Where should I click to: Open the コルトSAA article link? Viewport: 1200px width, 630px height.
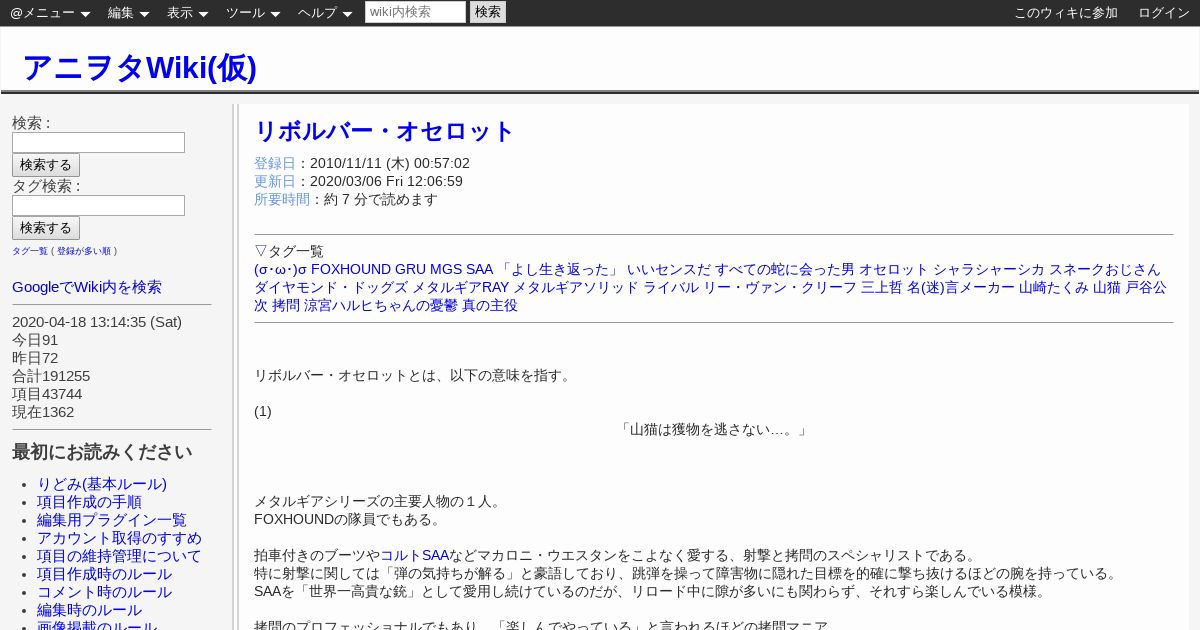pos(415,556)
